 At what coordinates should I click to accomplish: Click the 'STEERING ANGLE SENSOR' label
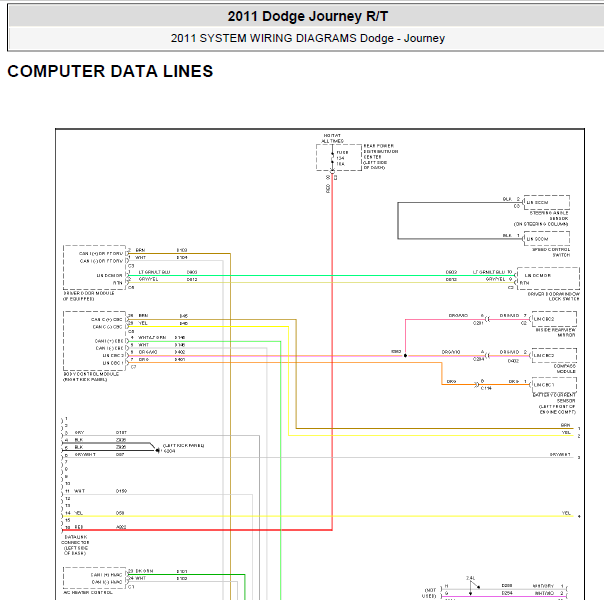click(549, 216)
